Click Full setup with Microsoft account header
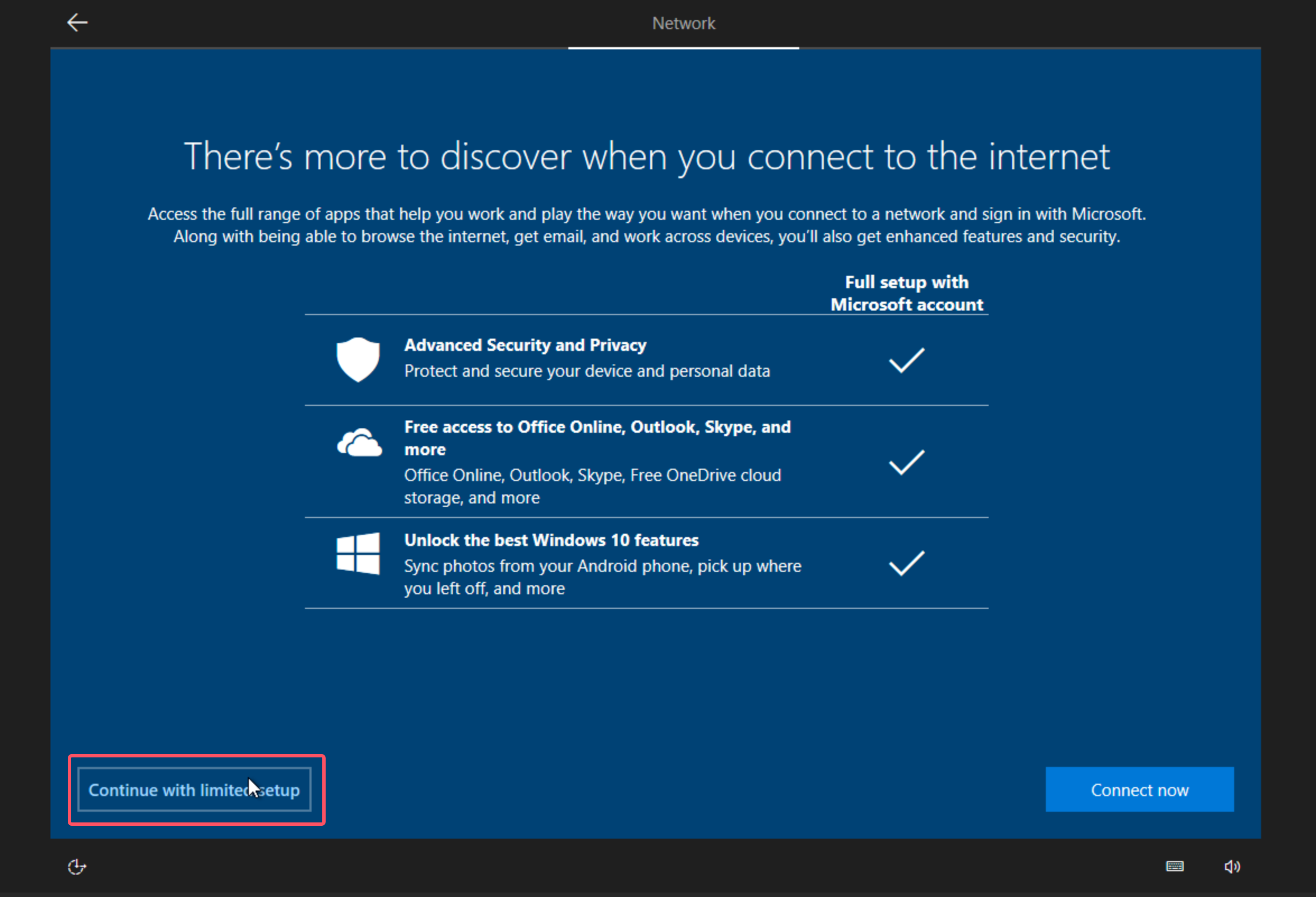The width and height of the screenshot is (1316, 897). 906,293
